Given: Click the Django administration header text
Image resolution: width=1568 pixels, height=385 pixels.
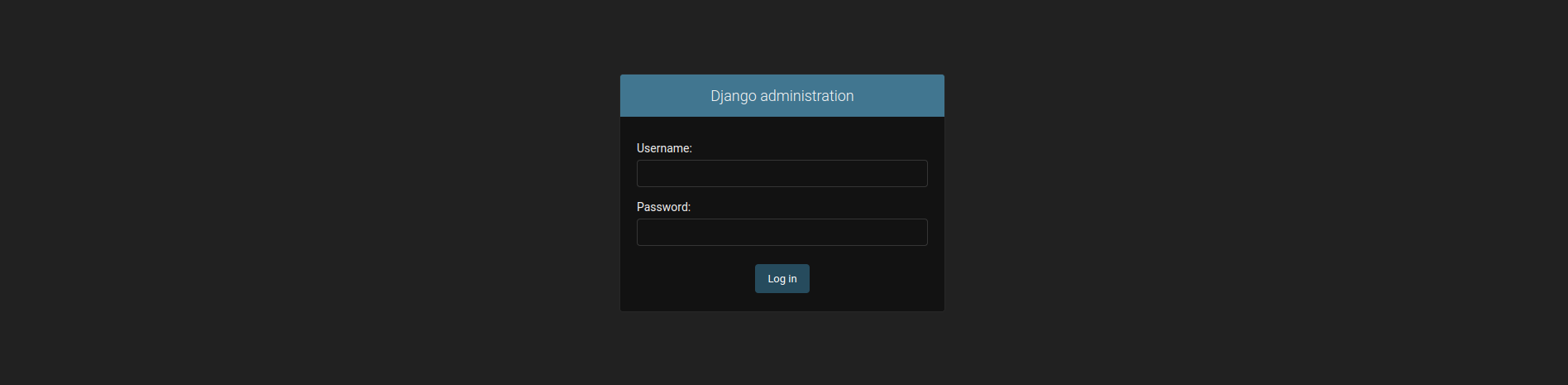Looking at the screenshot, I should [x=782, y=96].
